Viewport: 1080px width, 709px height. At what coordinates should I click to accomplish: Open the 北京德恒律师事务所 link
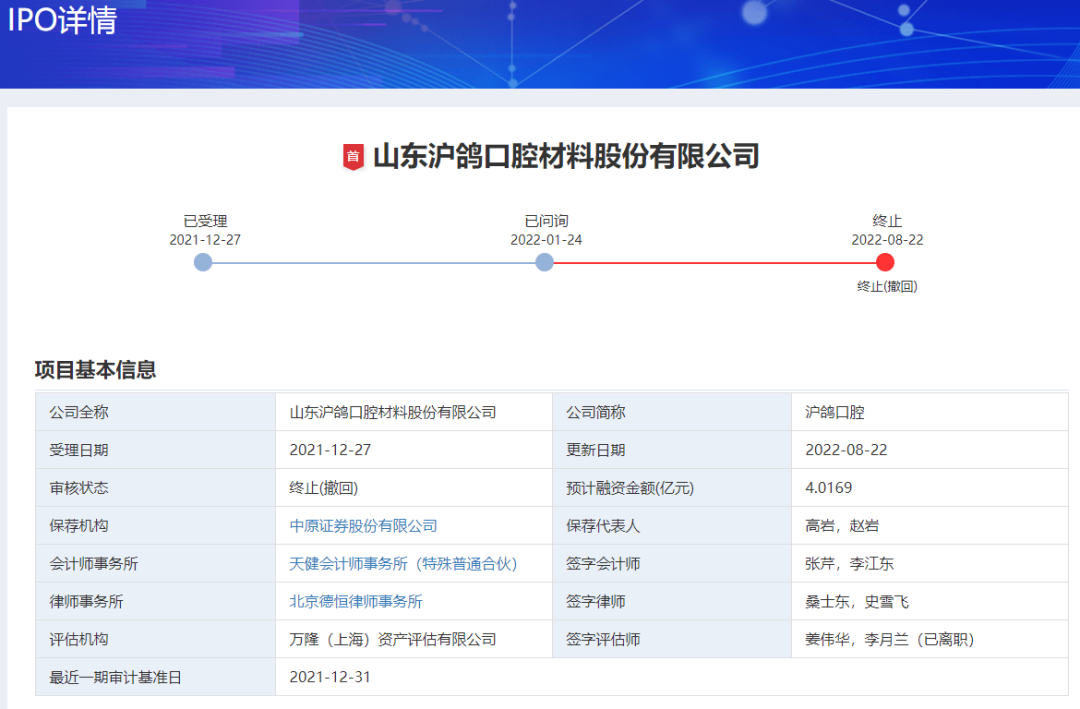pyautogui.click(x=356, y=602)
